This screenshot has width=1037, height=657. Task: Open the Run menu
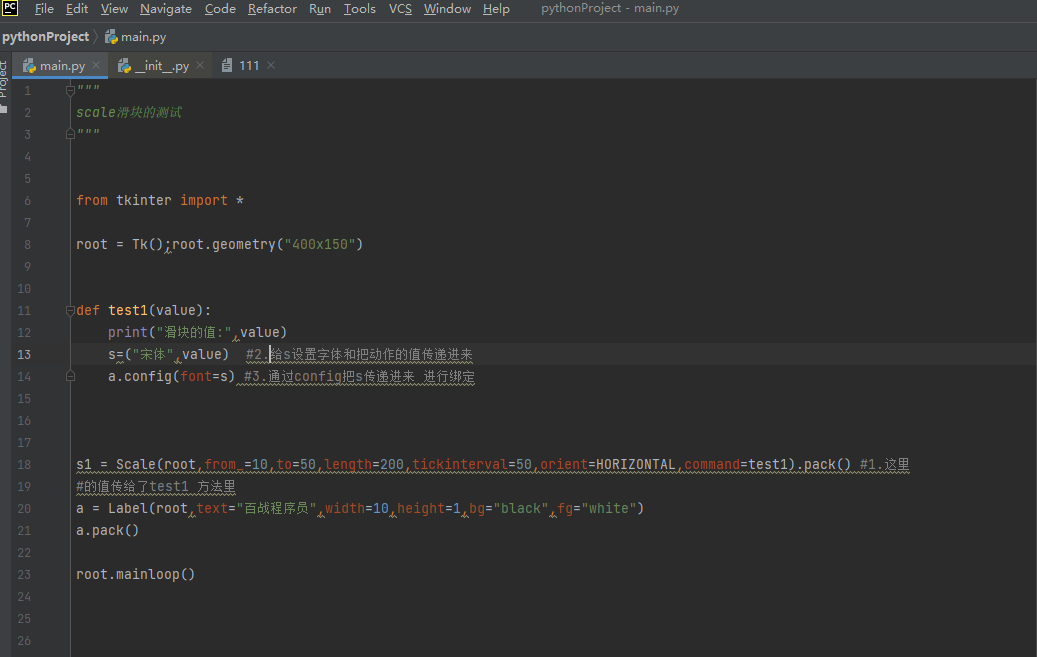pos(319,9)
